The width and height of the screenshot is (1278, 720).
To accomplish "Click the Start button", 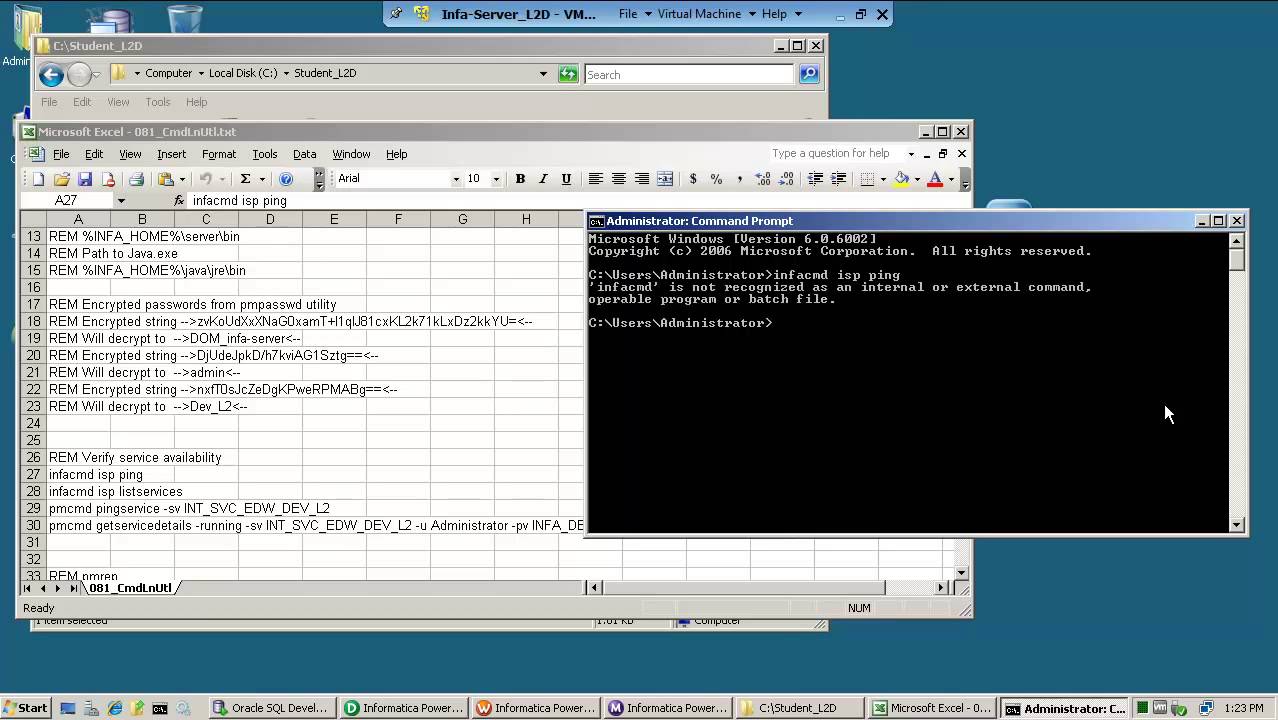I will [26, 708].
